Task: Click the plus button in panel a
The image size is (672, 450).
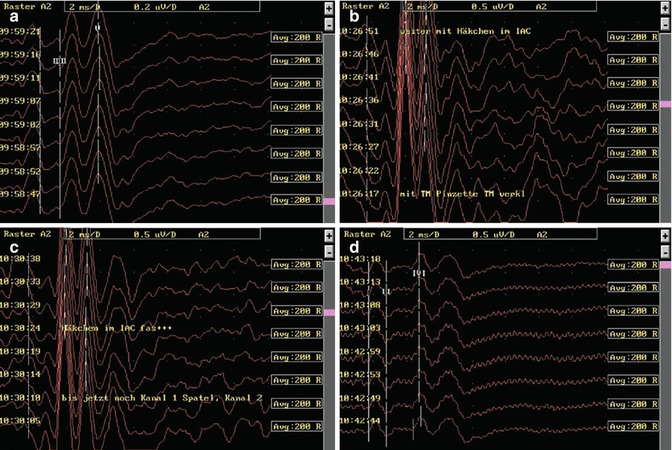Action: point(330,7)
